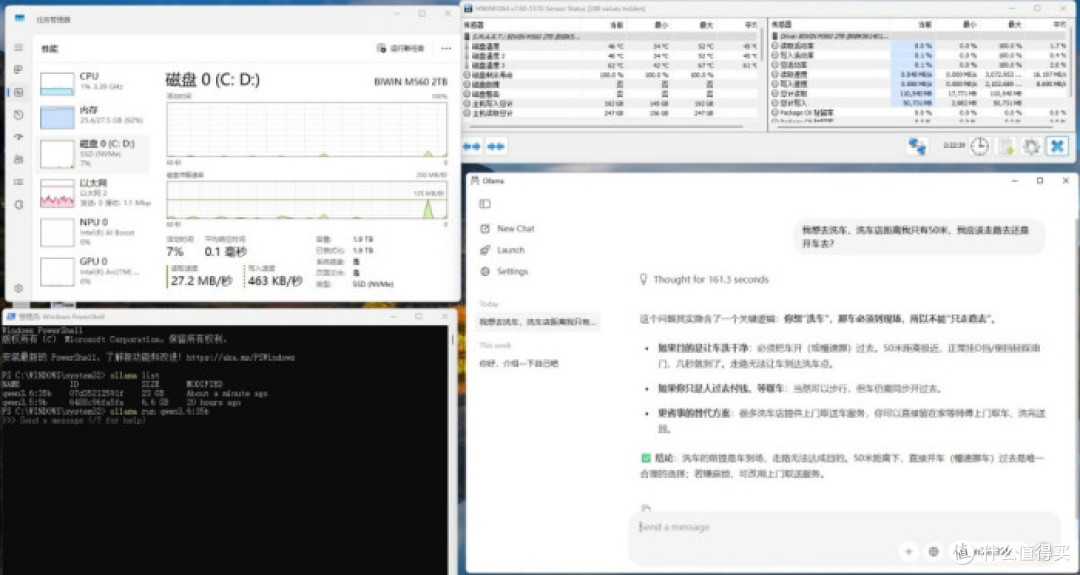Image resolution: width=1080 pixels, height=575 pixels.
Task: Click HWiNFO first double-arrow left button
Action: click(x=472, y=147)
